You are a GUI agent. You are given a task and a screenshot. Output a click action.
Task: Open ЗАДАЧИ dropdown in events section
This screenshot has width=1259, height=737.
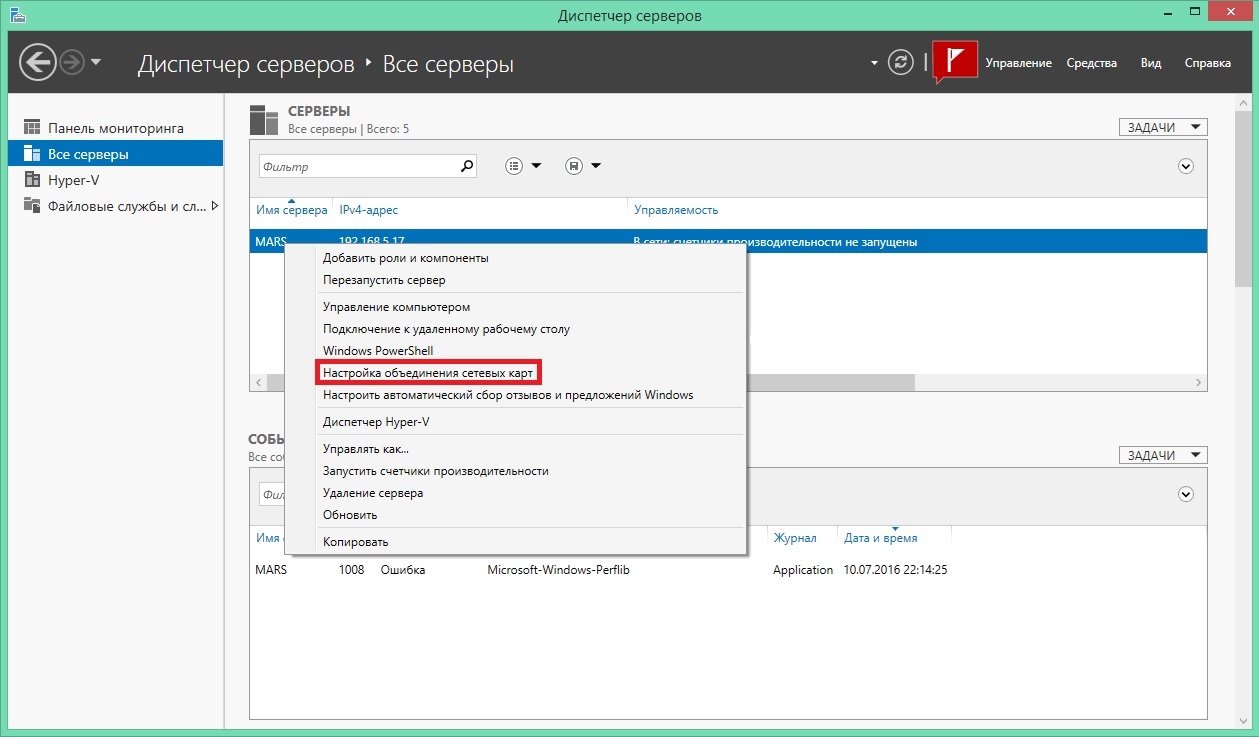[x=1163, y=455]
